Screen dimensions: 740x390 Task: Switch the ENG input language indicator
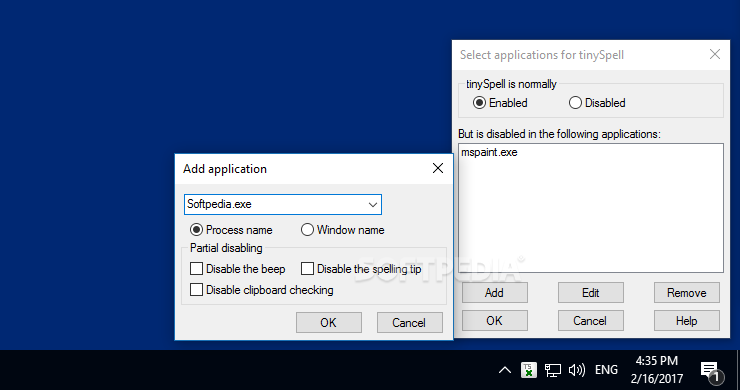coord(606,370)
